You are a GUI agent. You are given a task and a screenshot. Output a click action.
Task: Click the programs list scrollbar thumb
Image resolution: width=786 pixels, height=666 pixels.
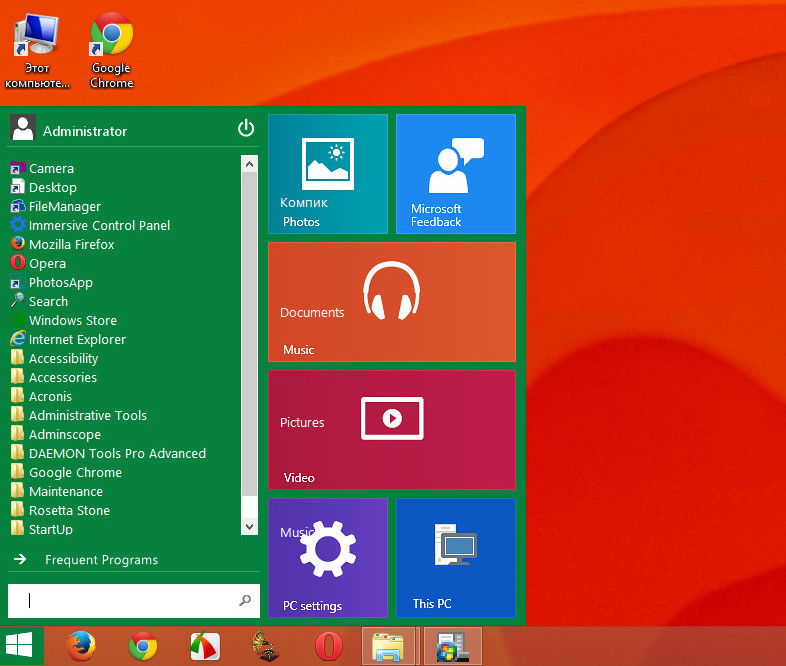tap(250, 335)
